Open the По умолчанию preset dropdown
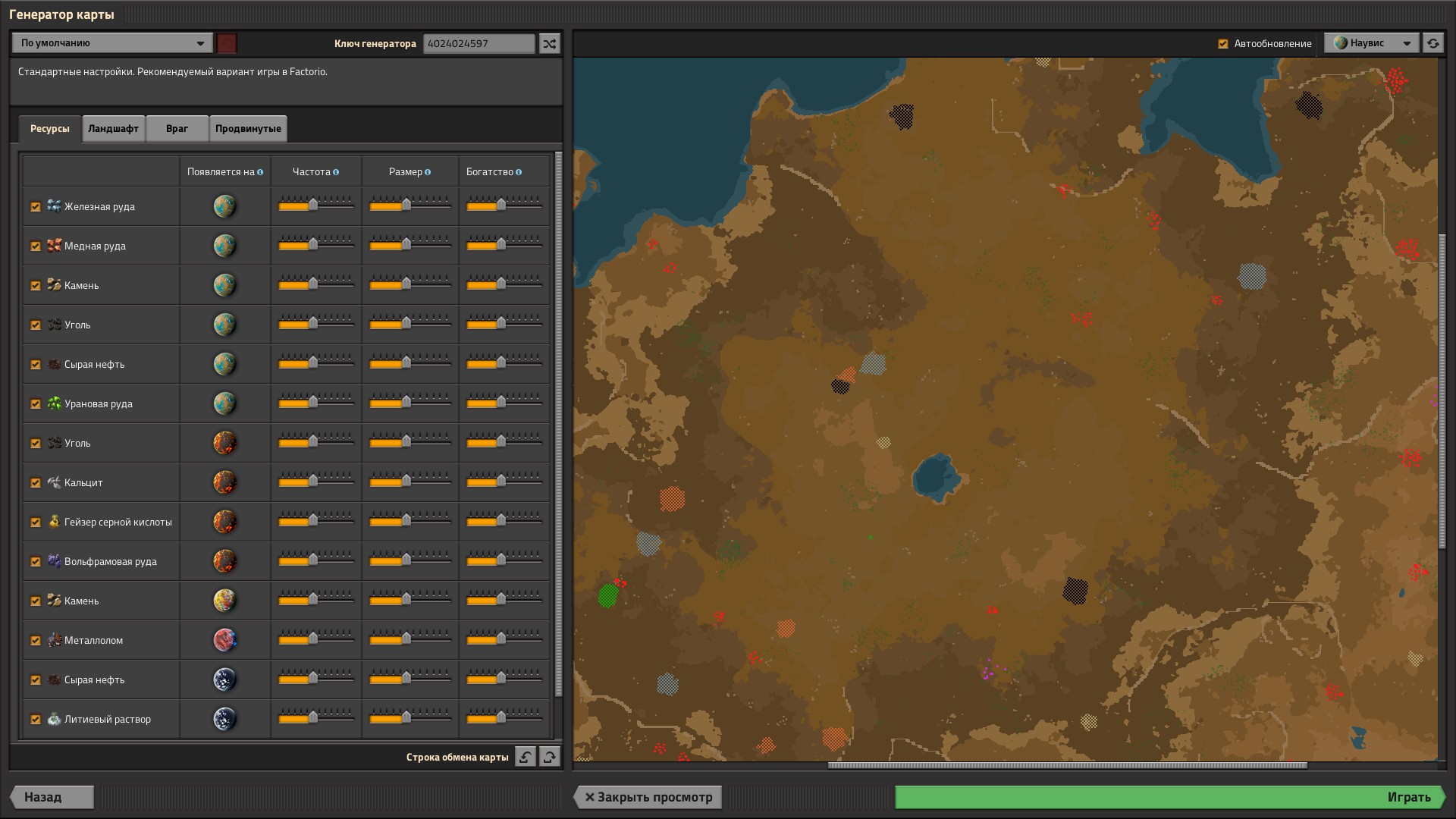Screen dimensions: 1456x819 point(112,43)
